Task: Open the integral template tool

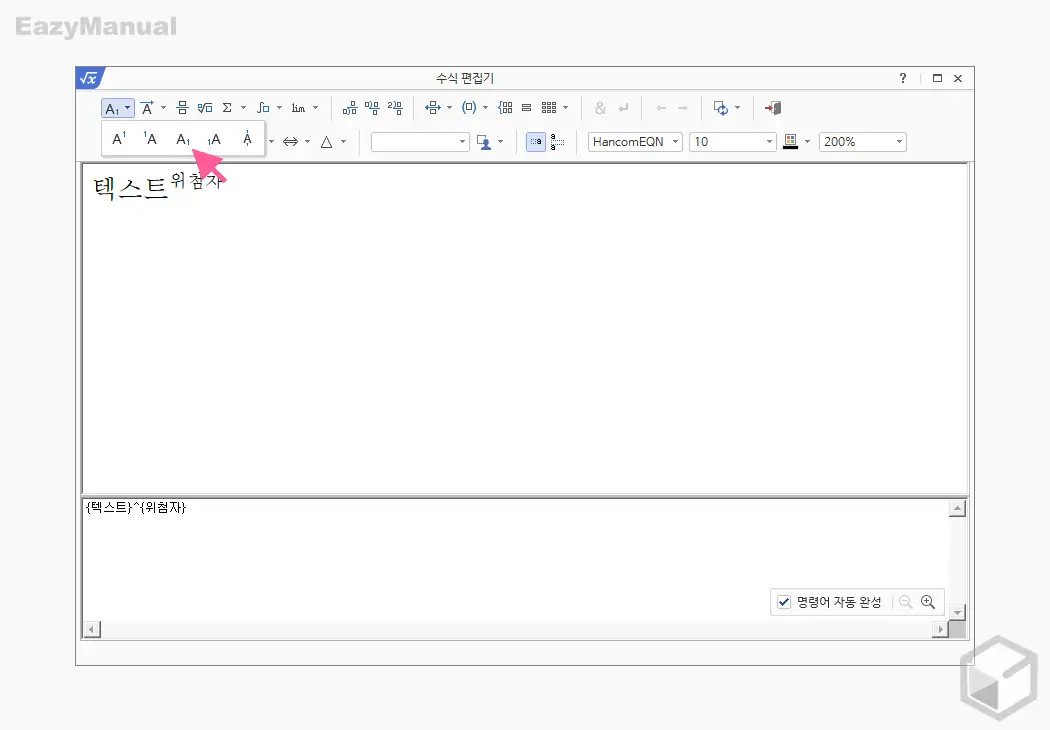Action: pyautogui.click(x=263, y=107)
